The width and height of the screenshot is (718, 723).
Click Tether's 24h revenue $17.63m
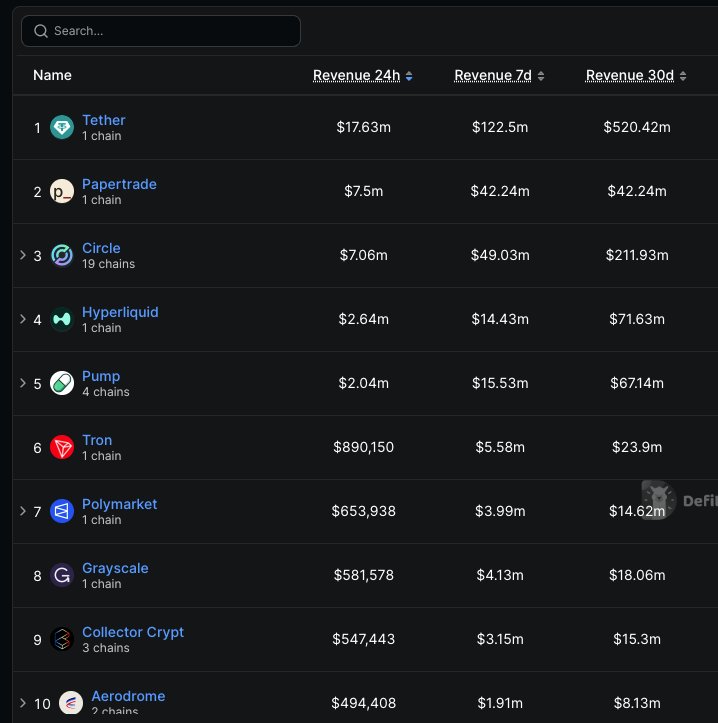363,127
